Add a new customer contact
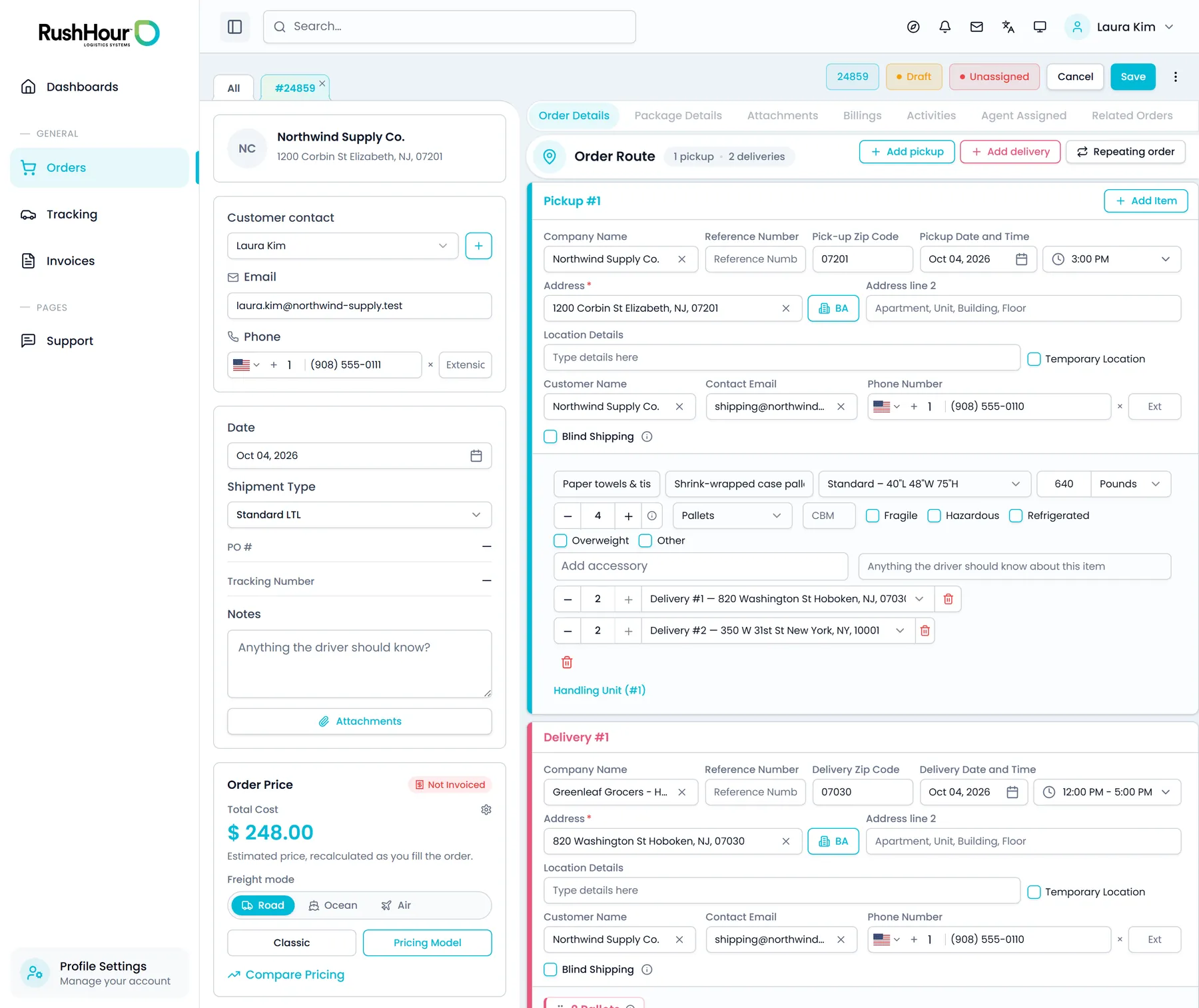Viewport: 1199px width, 1008px height. click(478, 246)
